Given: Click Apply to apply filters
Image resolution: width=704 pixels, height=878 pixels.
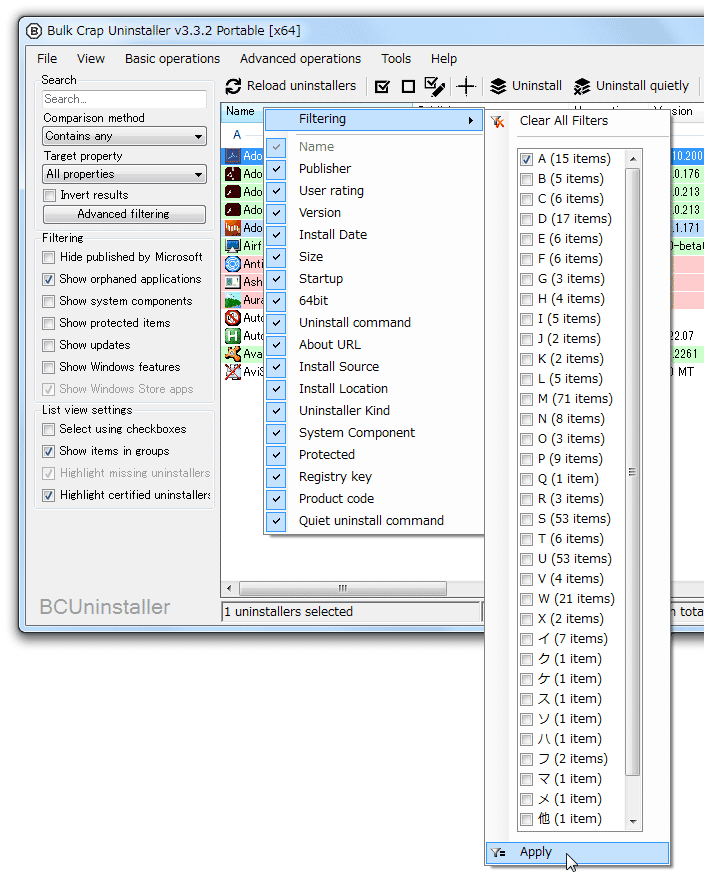Looking at the screenshot, I should click(577, 853).
